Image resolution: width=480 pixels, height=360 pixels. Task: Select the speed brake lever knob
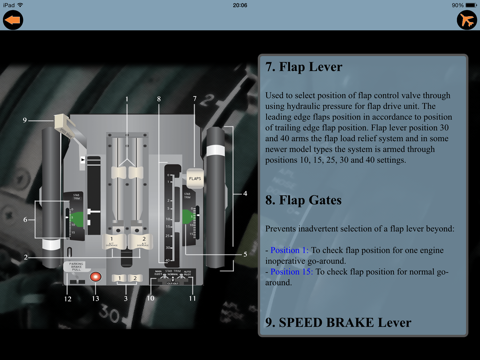click(65, 126)
